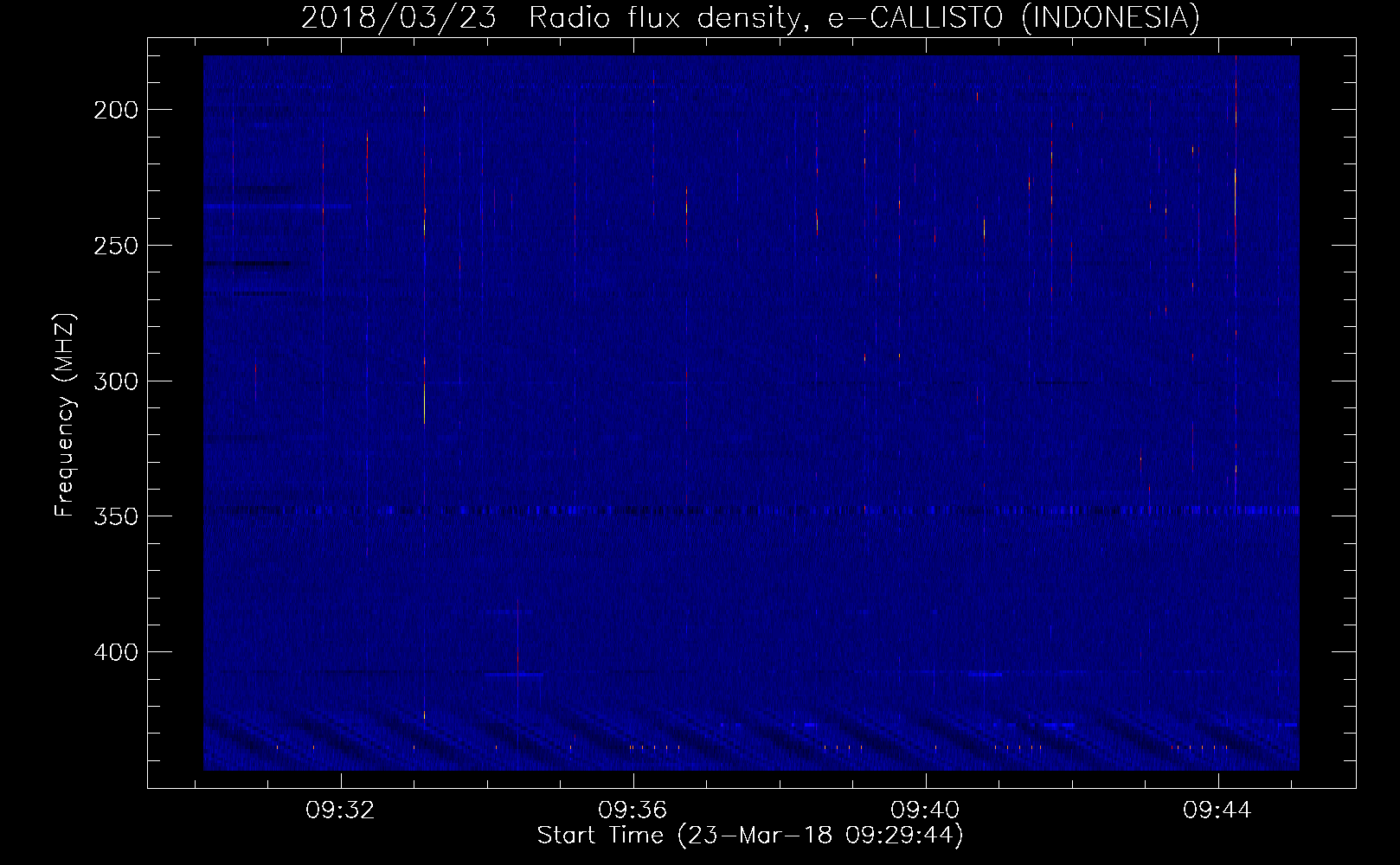Click the 250 frequency tick label
This screenshot has height=865, width=1400.
115,246
